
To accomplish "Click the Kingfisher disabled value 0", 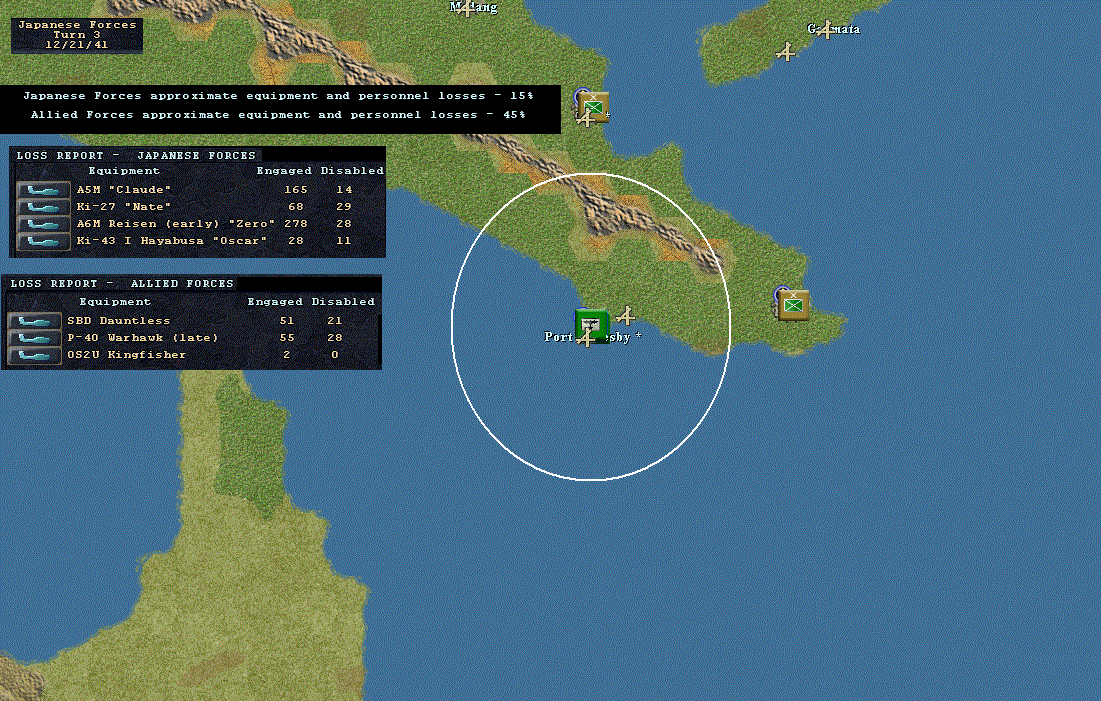I will (x=335, y=355).
